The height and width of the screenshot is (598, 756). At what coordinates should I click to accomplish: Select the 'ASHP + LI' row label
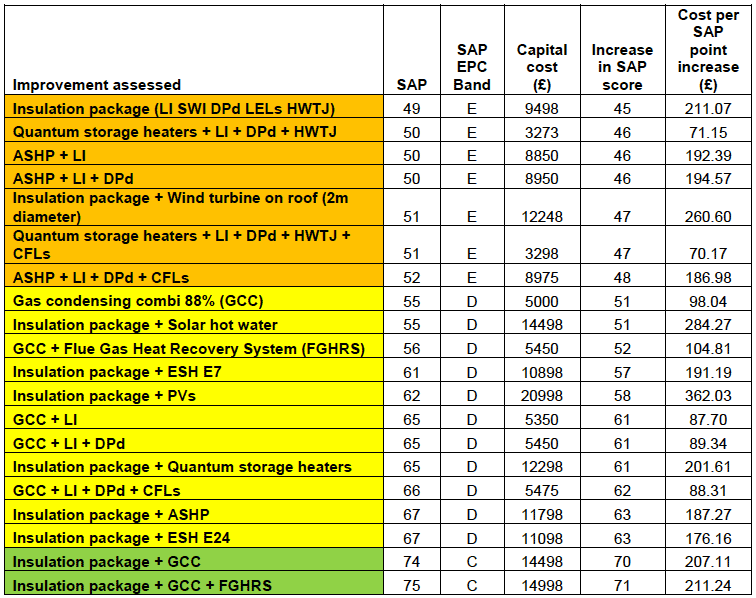[49, 156]
